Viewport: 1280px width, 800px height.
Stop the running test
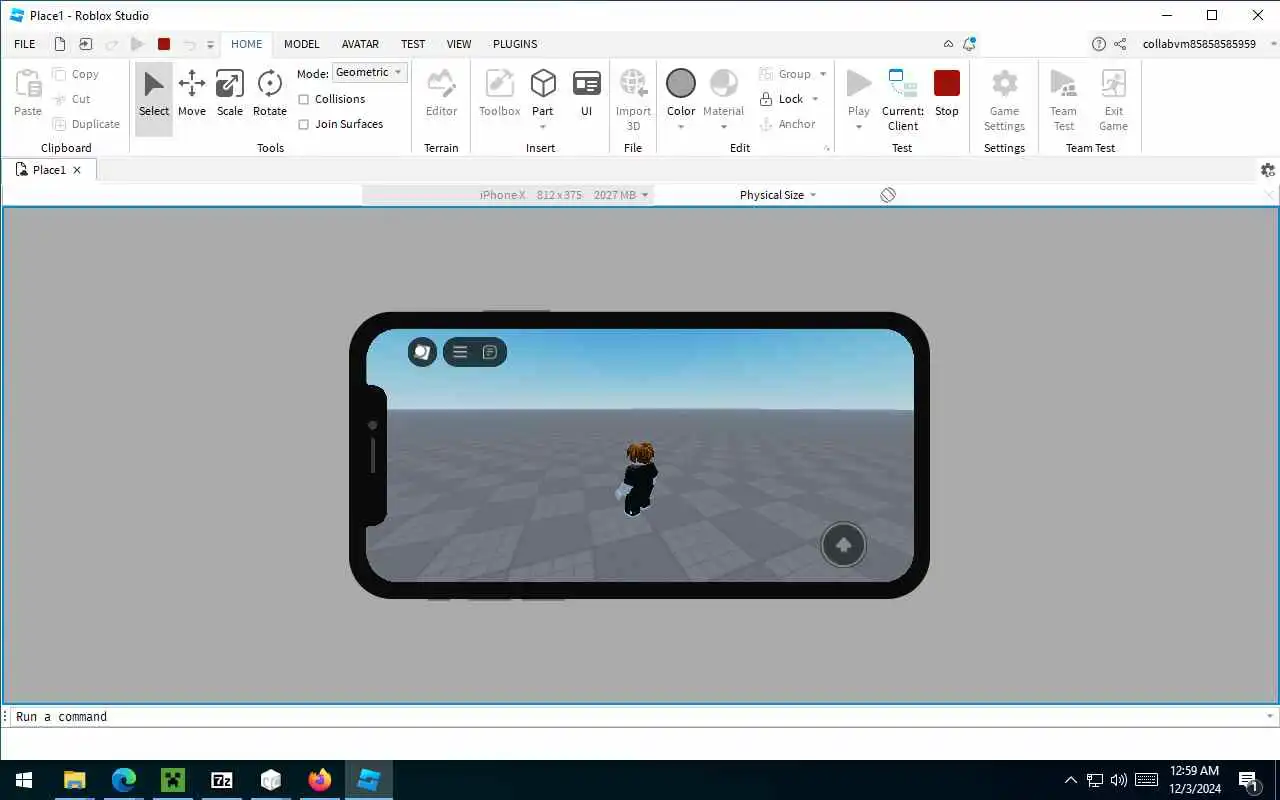click(x=947, y=93)
